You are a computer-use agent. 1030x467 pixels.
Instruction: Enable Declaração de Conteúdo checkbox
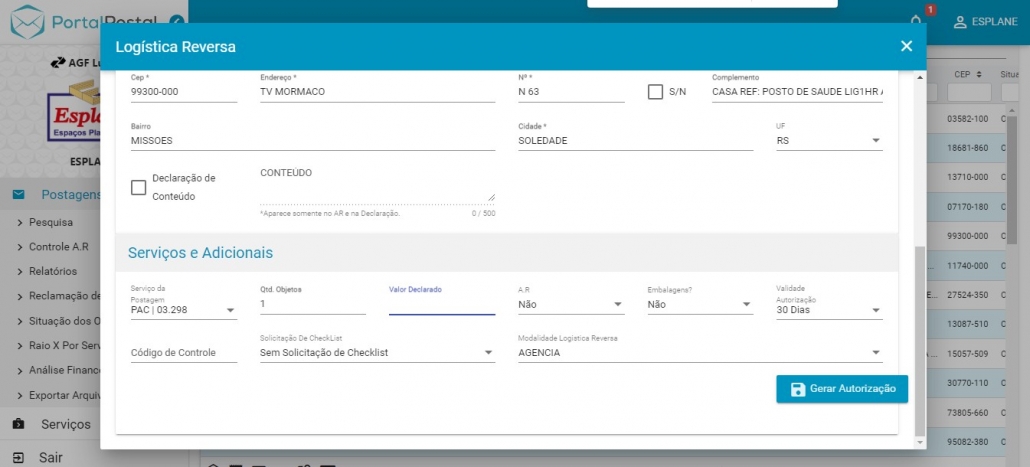pos(139,187)
